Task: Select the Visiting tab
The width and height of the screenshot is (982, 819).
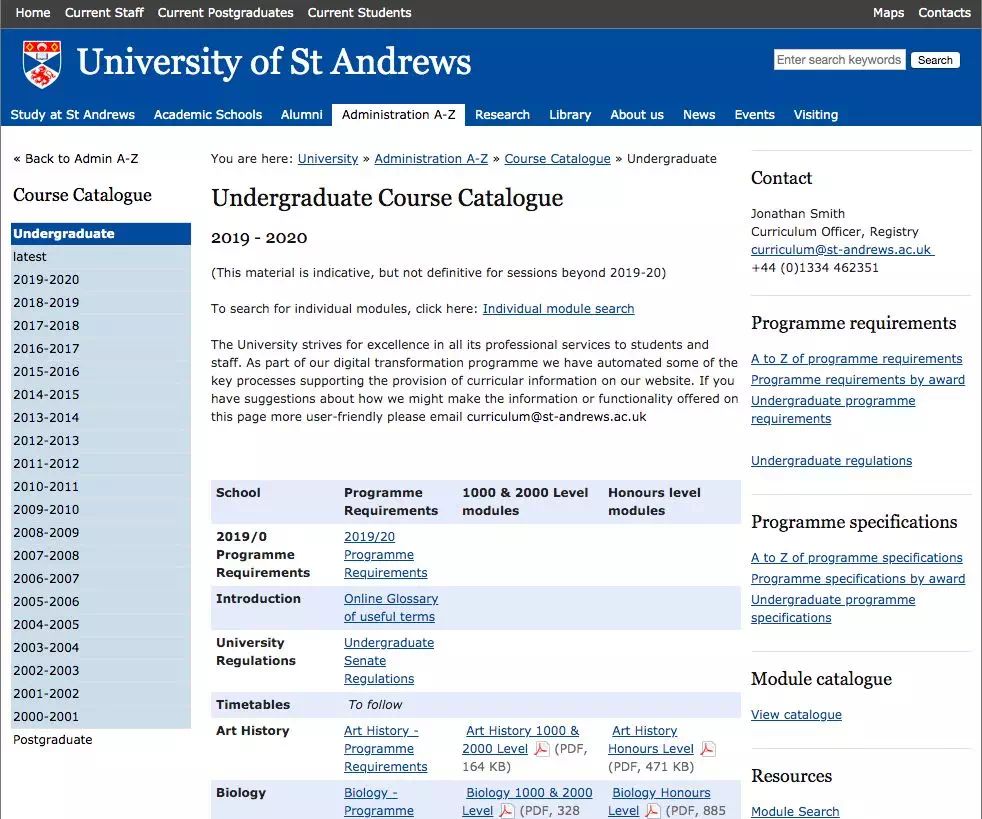Action: click(x=815, y=115)
